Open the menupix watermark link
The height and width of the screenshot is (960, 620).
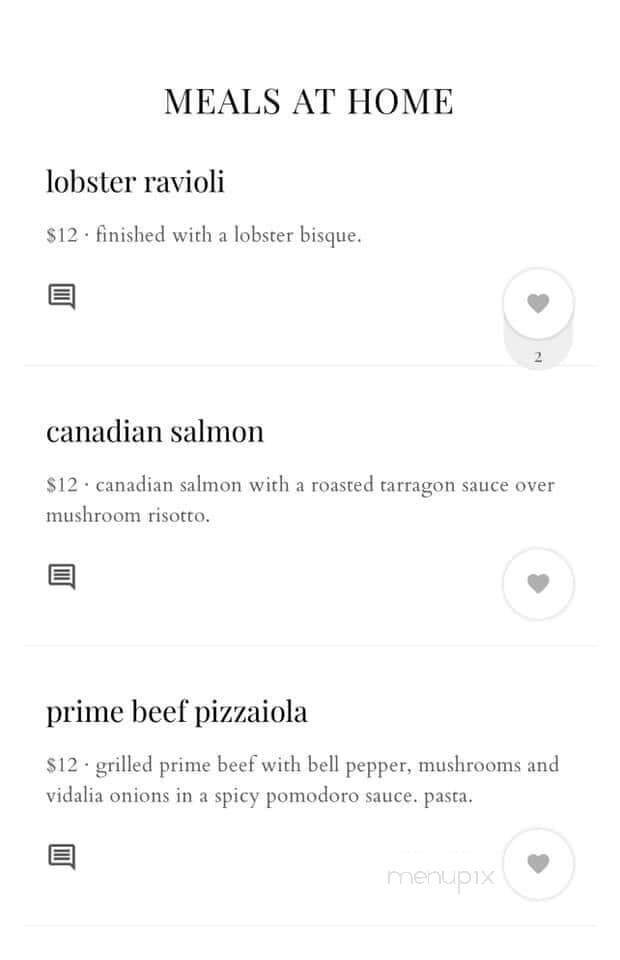click(x=440, y=875)
